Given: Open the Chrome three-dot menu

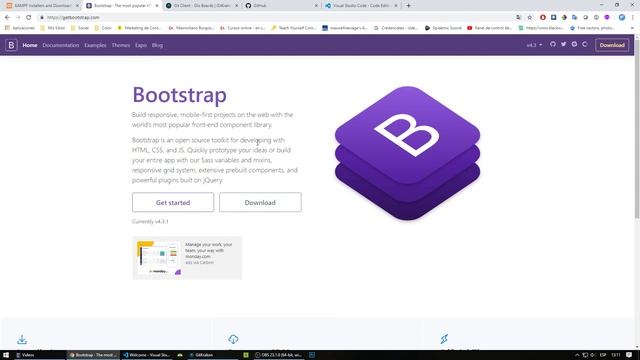Looking at the screenshot, I should [632, 18].
